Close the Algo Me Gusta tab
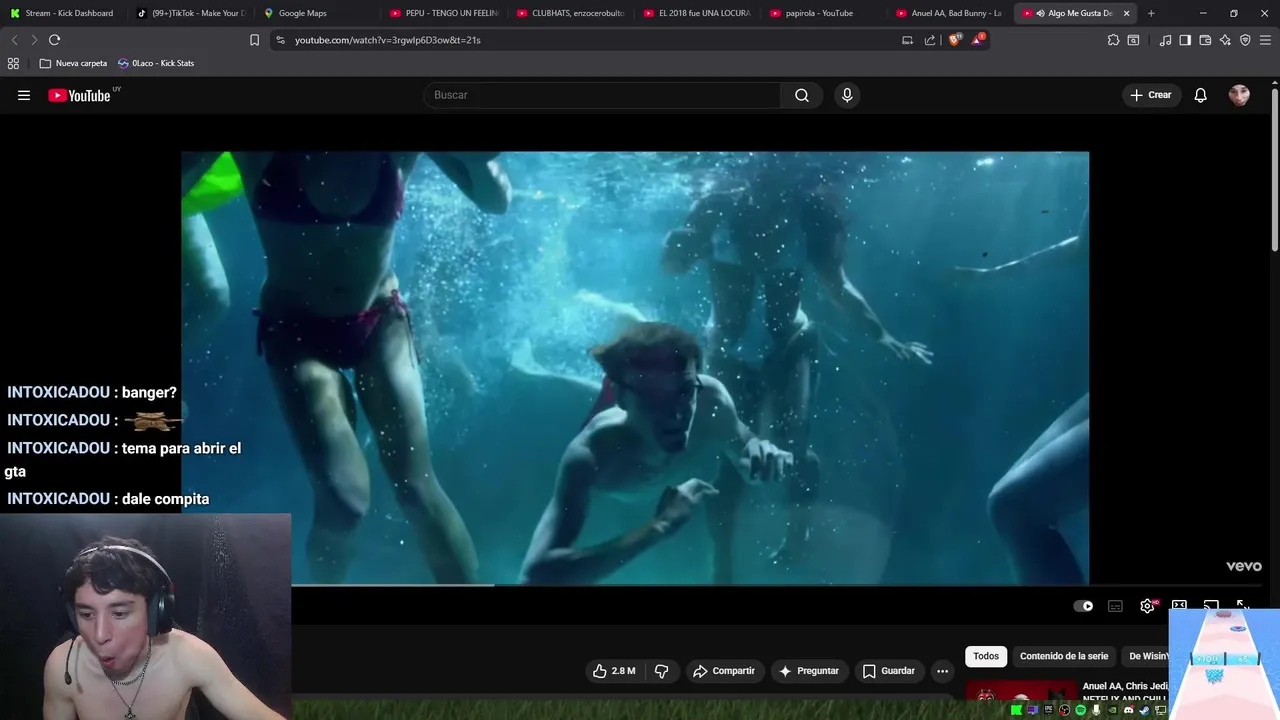This screenshot has width=1280, height=720. 1126,13
